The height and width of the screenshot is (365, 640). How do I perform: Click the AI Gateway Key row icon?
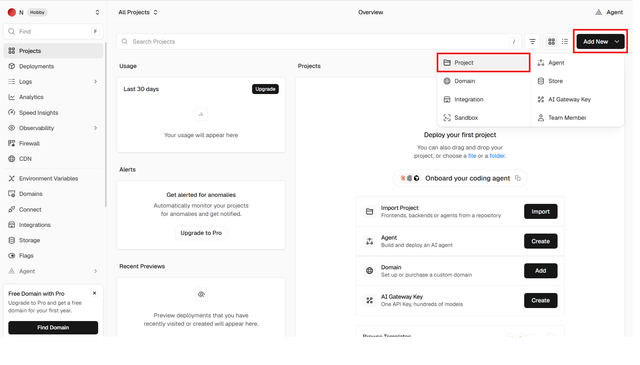[369, 300]
